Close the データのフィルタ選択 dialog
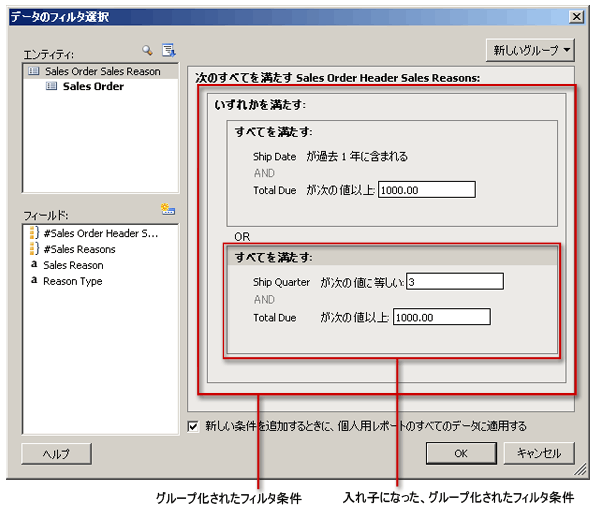596x514 pixels. coord(577,16)
